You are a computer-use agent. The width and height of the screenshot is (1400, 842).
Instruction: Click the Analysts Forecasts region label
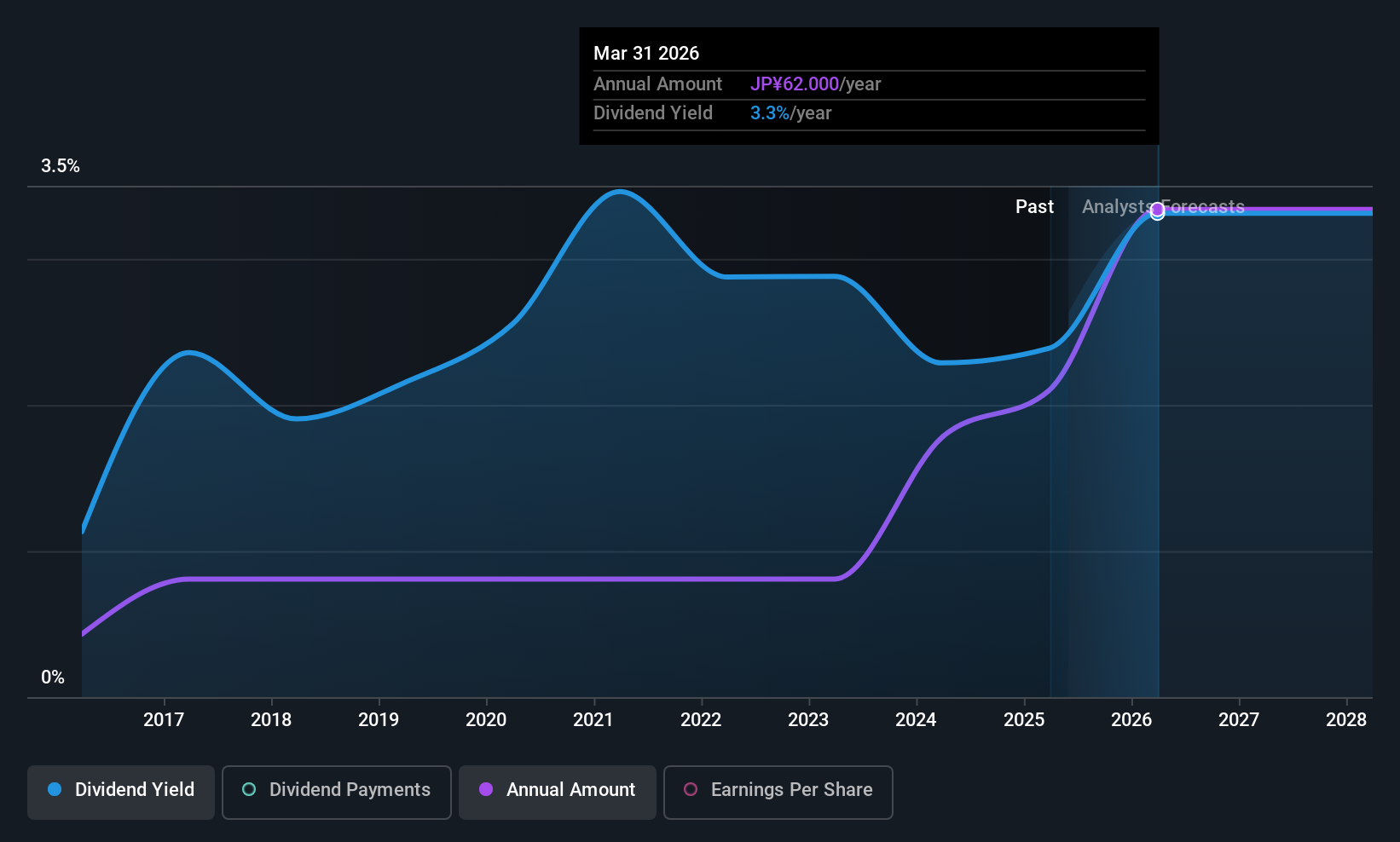pos(1163,207)
